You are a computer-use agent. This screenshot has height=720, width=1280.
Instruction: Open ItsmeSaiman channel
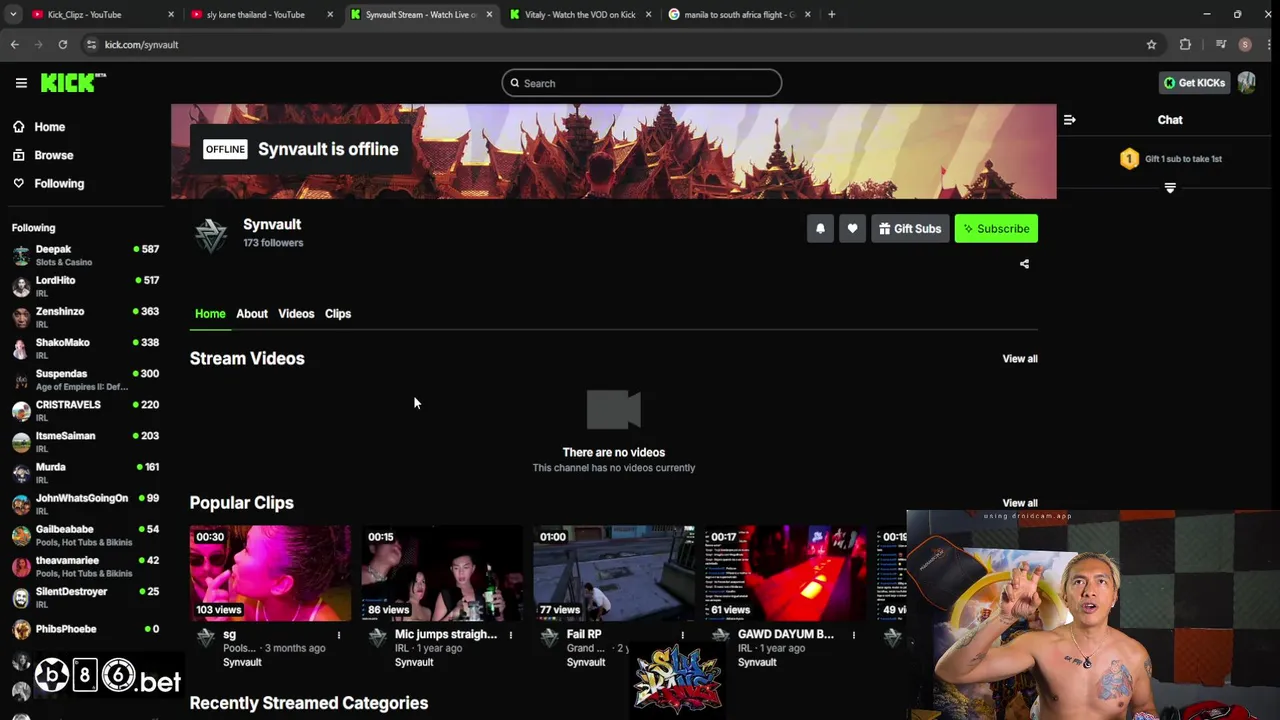(85, 441)
